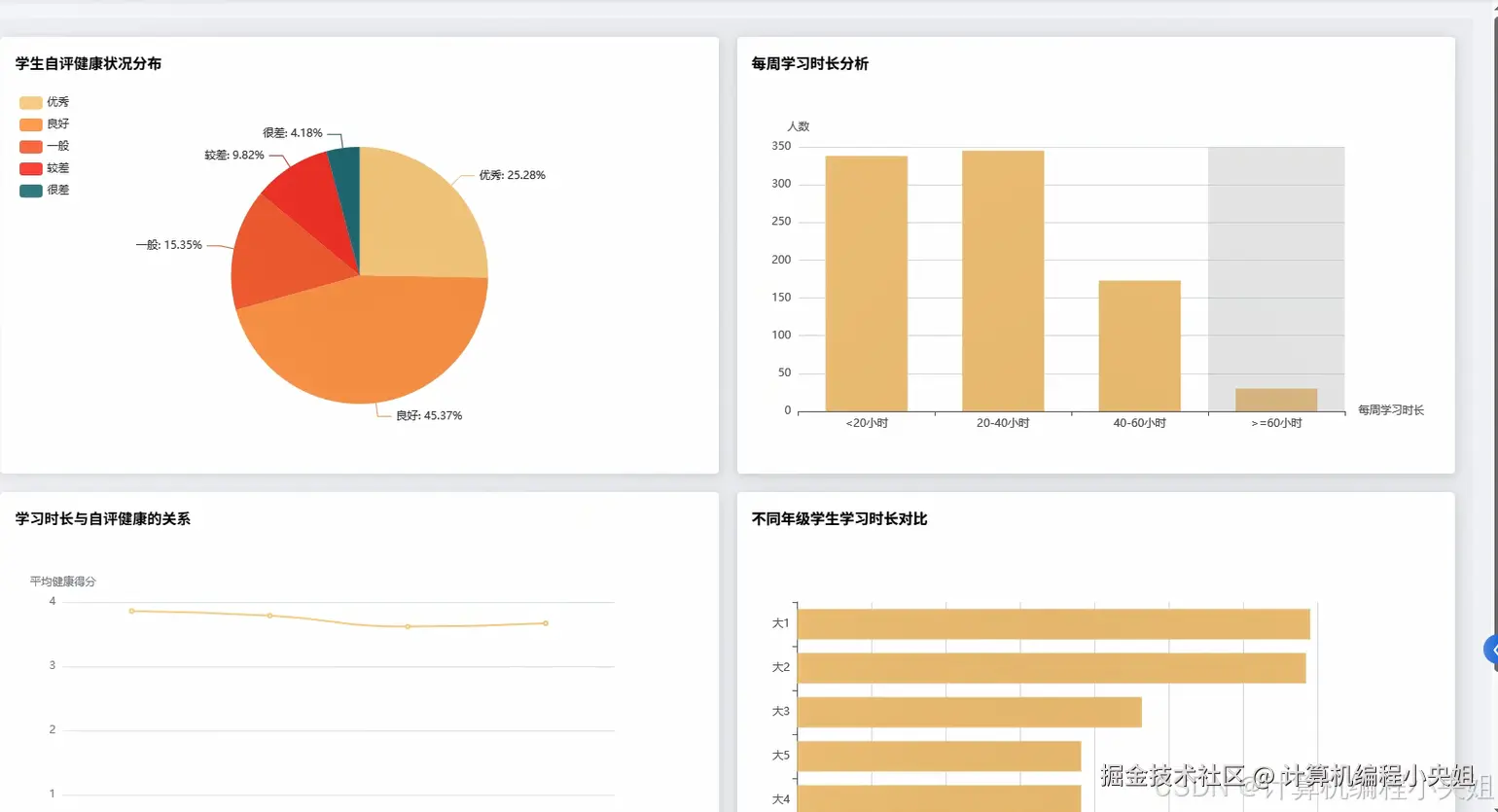Click the <20小时 axis label

(867, 423)
